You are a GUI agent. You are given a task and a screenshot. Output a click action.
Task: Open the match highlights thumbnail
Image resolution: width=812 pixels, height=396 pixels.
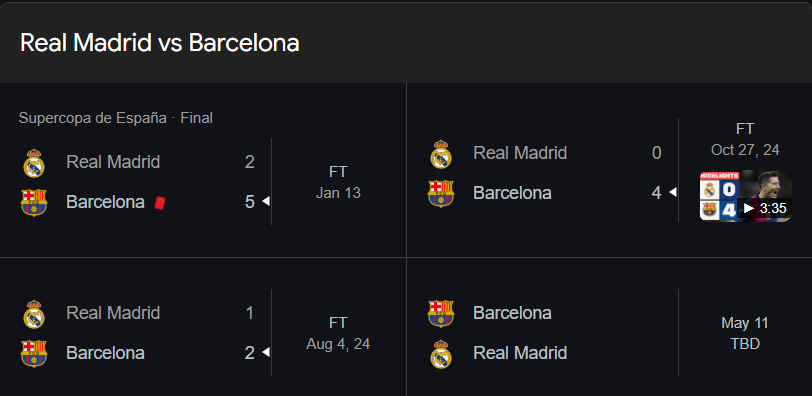[x=745, y=196]
